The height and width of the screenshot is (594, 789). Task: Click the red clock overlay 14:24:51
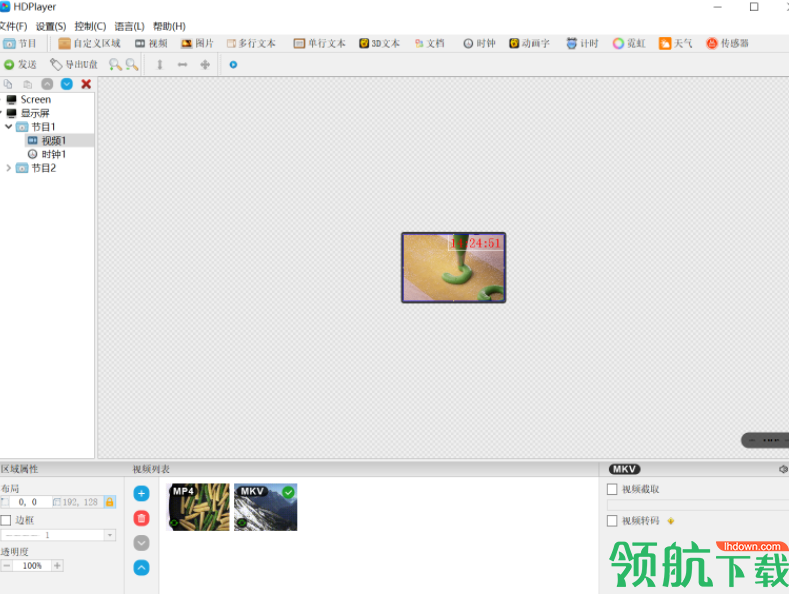click(476, 243)
